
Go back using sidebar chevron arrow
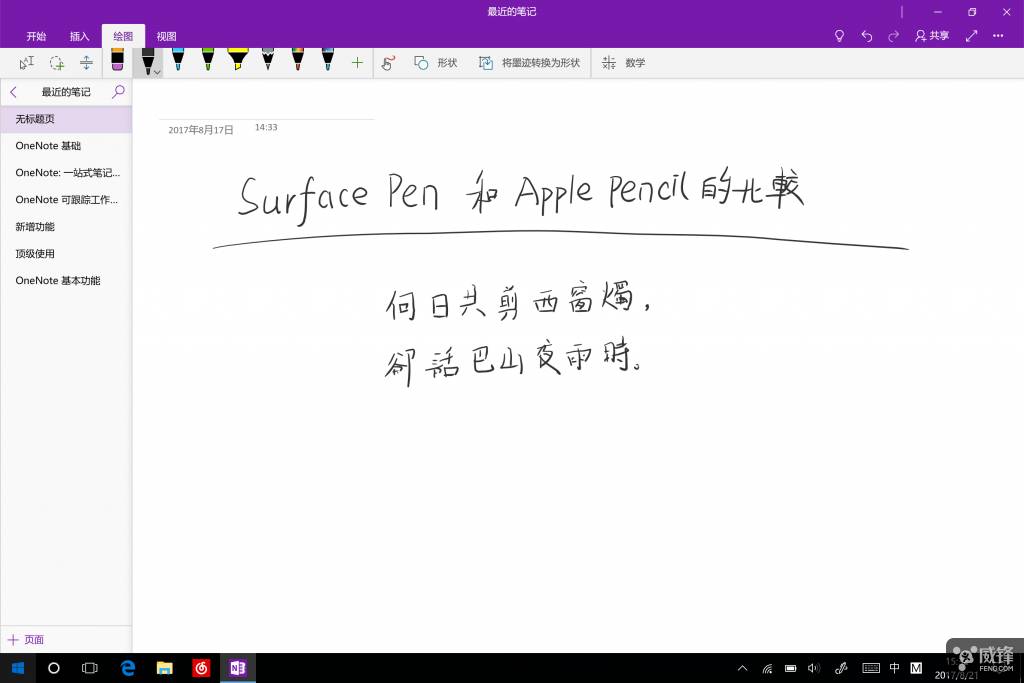(13, 92)
